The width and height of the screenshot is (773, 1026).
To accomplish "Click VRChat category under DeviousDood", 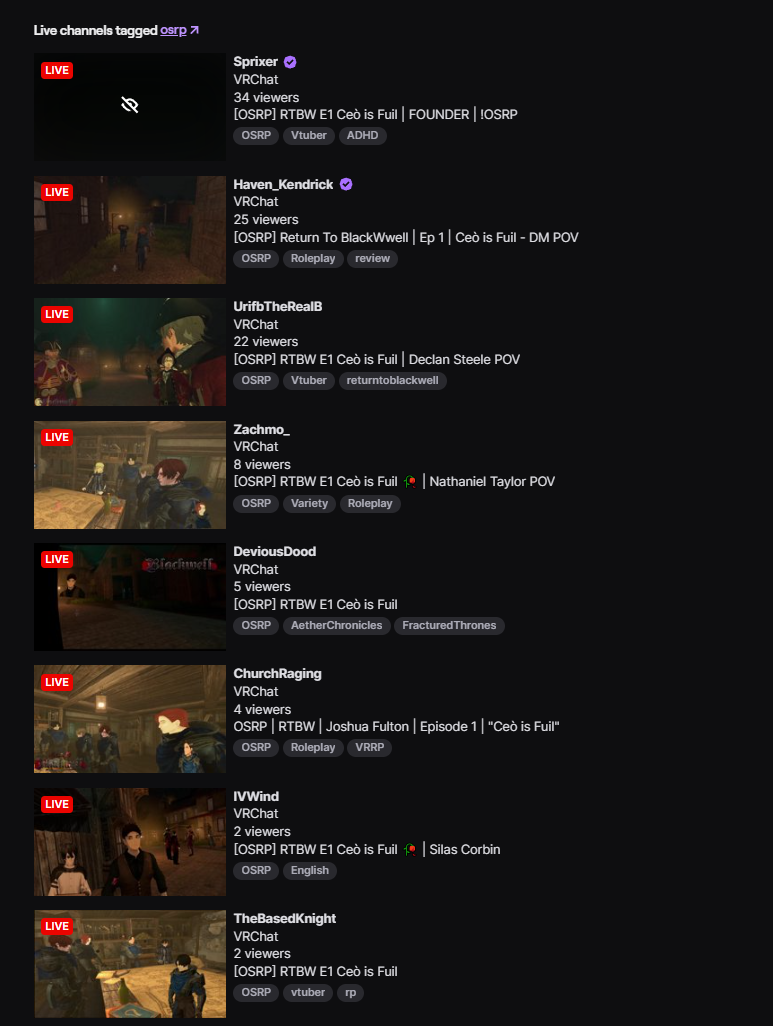I will tap(256, 570).
